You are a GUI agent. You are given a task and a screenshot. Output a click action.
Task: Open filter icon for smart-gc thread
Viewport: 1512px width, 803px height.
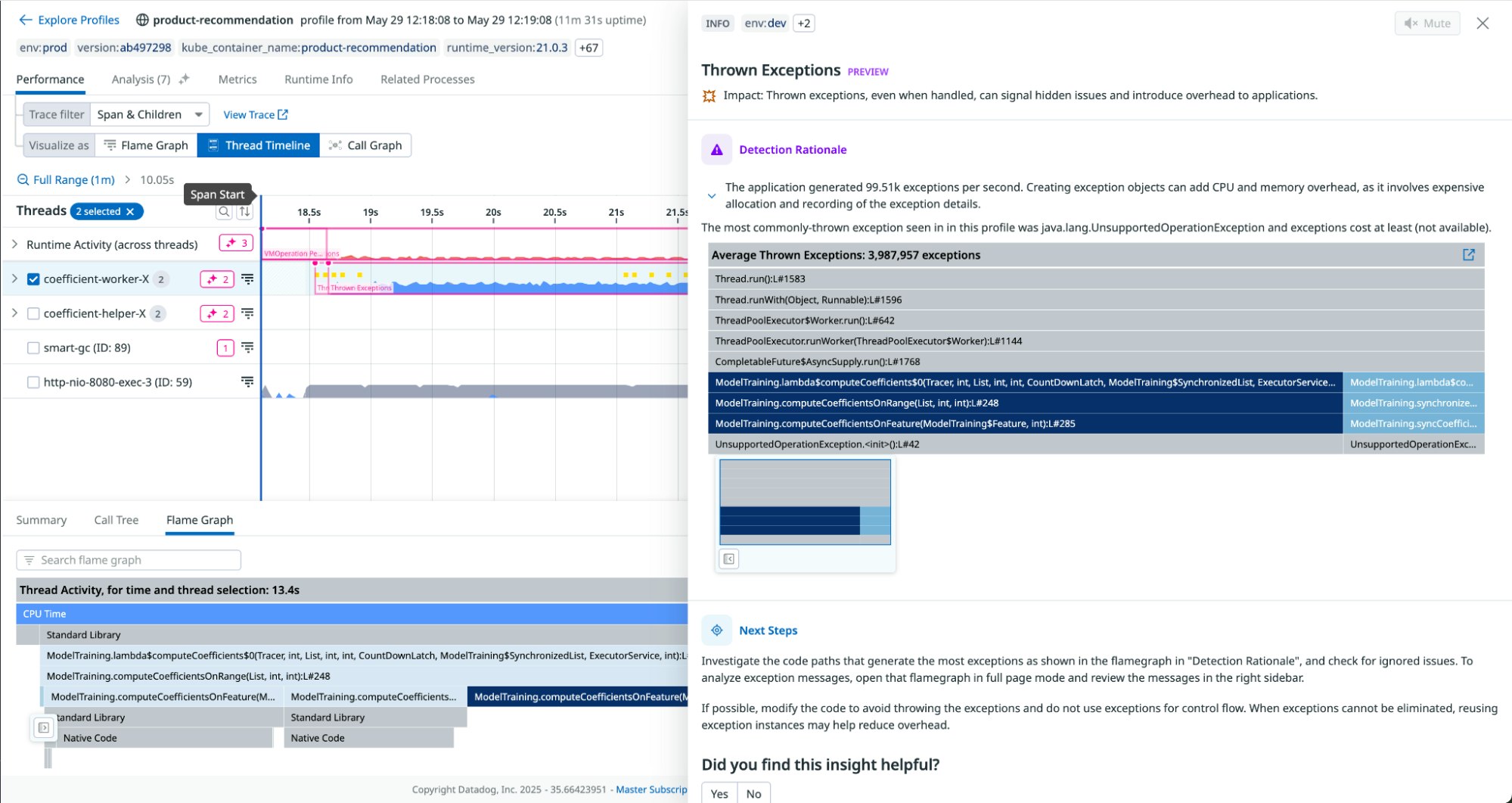pyautogui.click(x=247, y=347)
